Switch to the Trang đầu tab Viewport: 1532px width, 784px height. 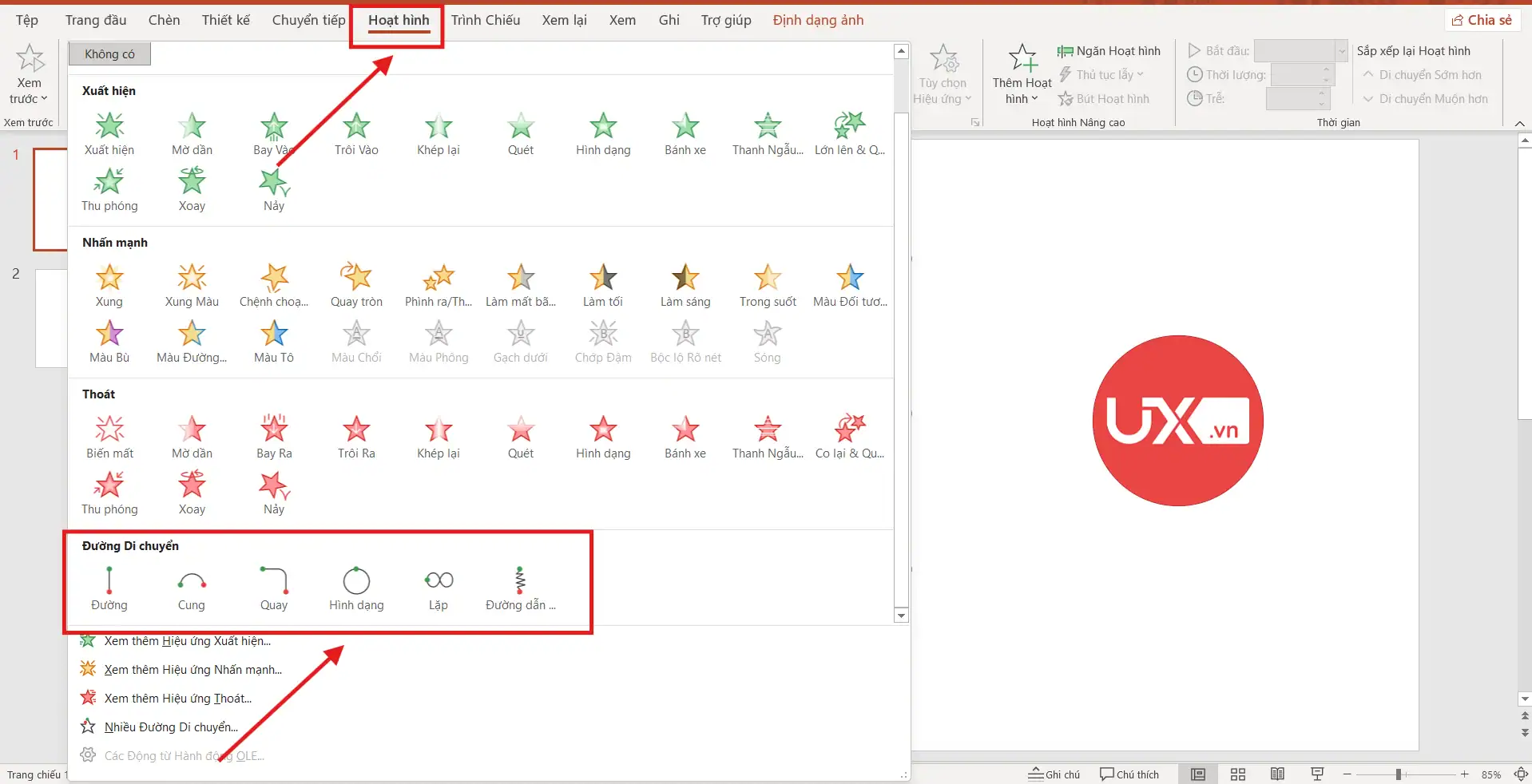click(96, 20)
